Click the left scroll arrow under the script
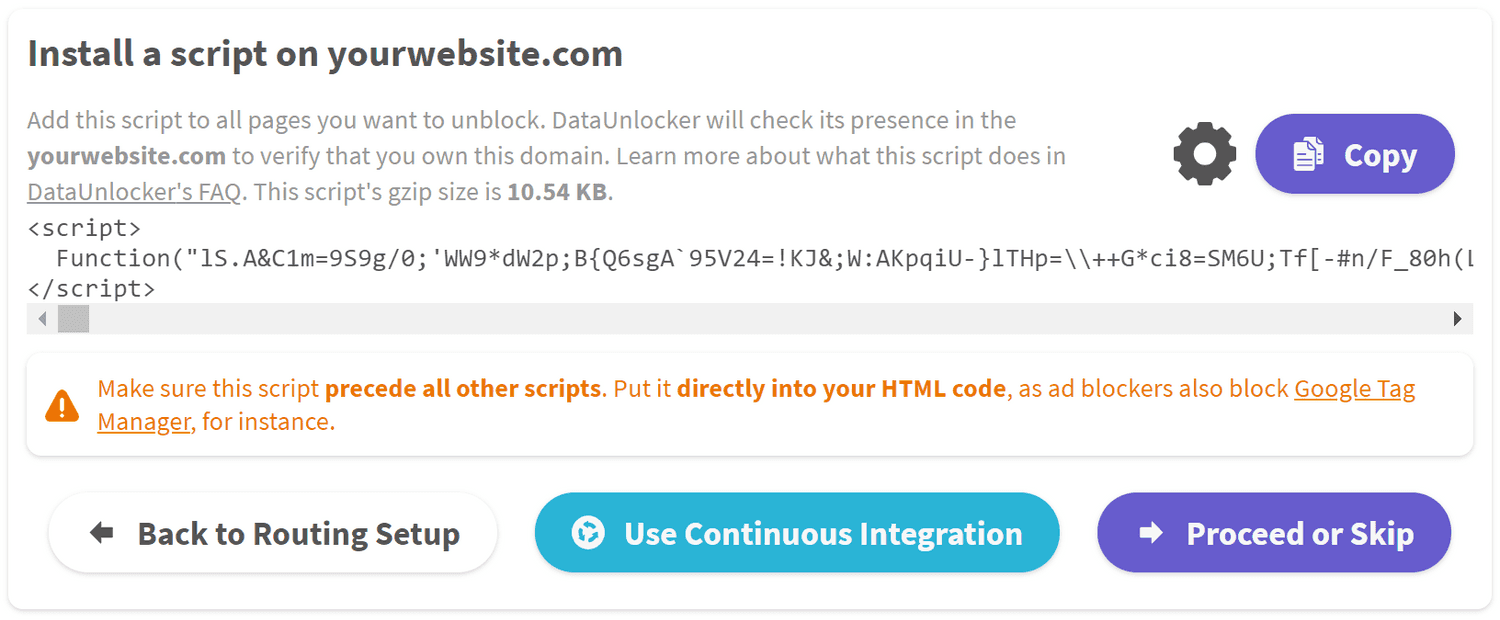The image size is (1500, 620). tap(41, 318)
